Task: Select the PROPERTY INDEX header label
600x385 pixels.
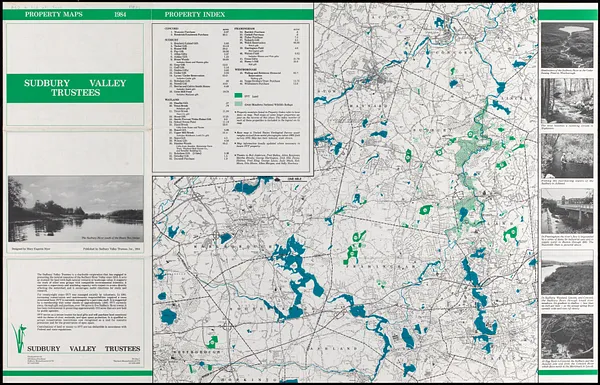Action: tap(195, 15)
